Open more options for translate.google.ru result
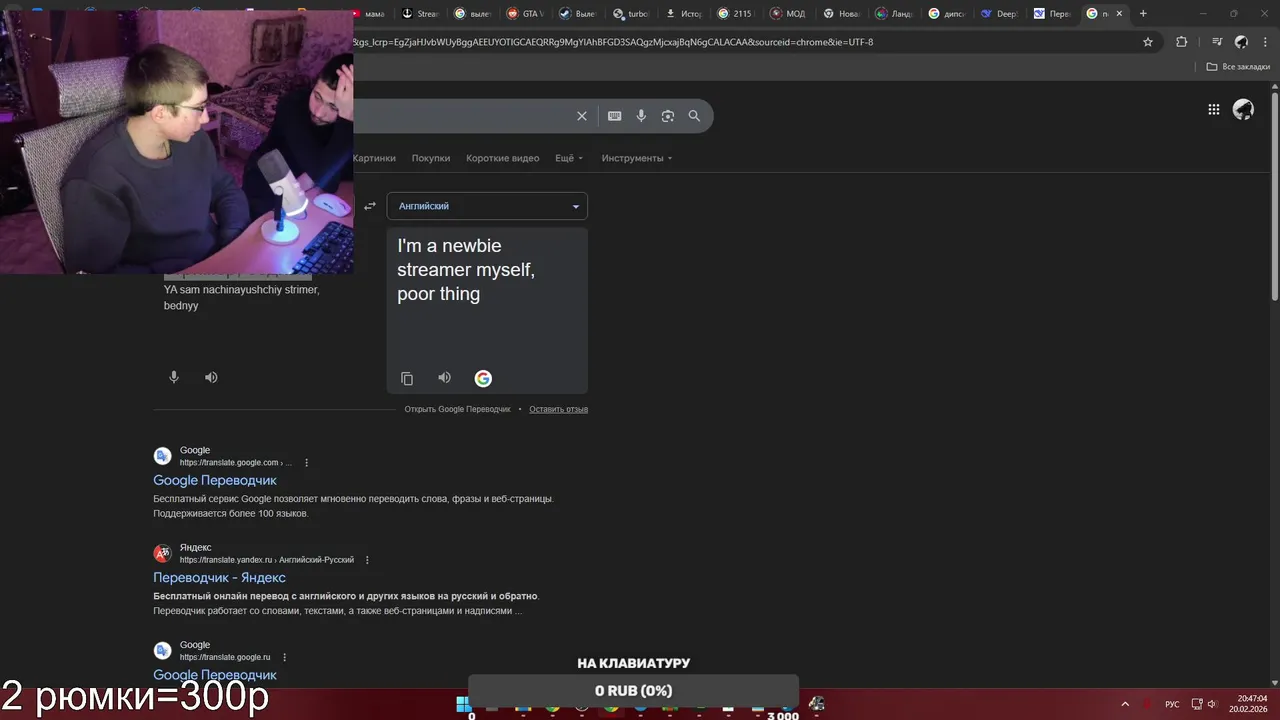 click(x=285, y=657)
